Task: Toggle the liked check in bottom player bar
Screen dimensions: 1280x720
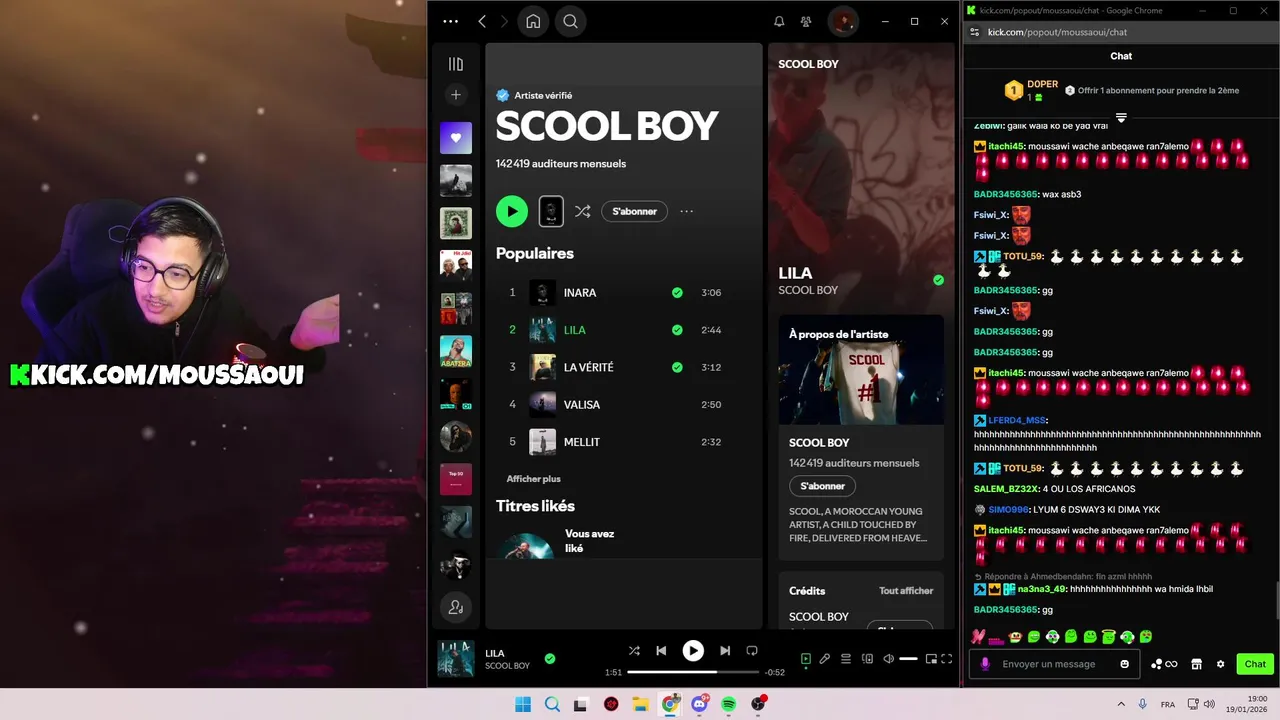Action: point(550,659)
